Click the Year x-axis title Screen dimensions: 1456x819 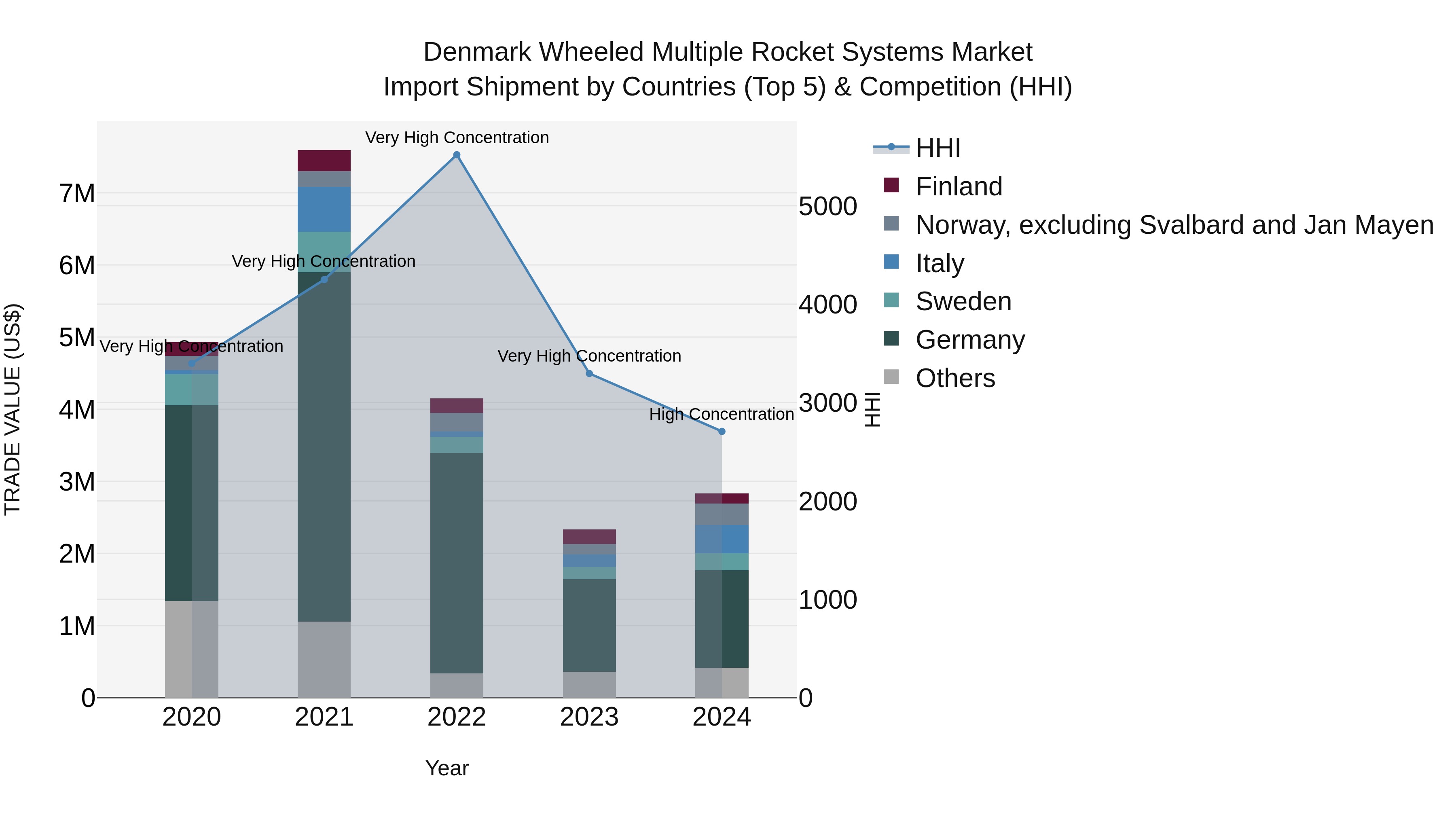(447, 768)
